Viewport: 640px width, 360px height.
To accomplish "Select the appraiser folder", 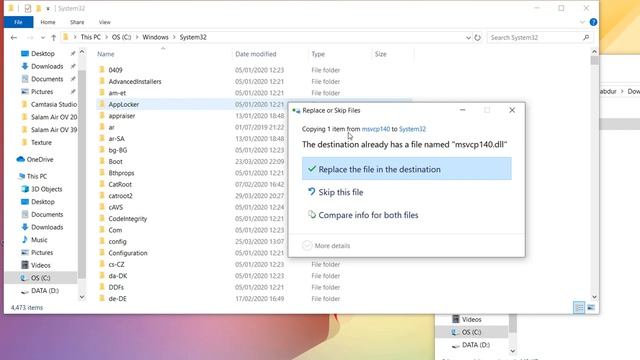I will click(122, 116).
